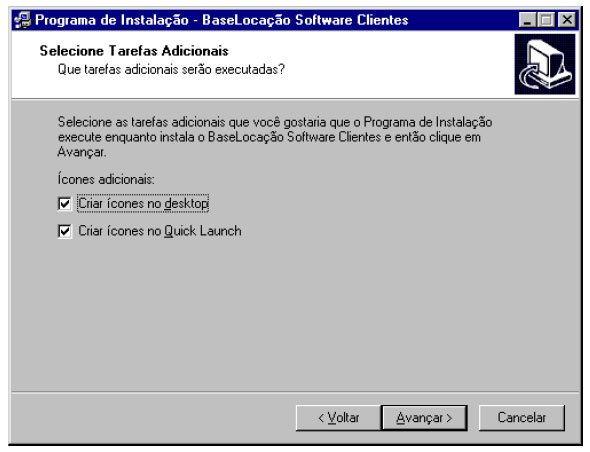Uncheck the Quick Launch icons checkbox box
The image size is (590, 452).
(x=65, y=231)
